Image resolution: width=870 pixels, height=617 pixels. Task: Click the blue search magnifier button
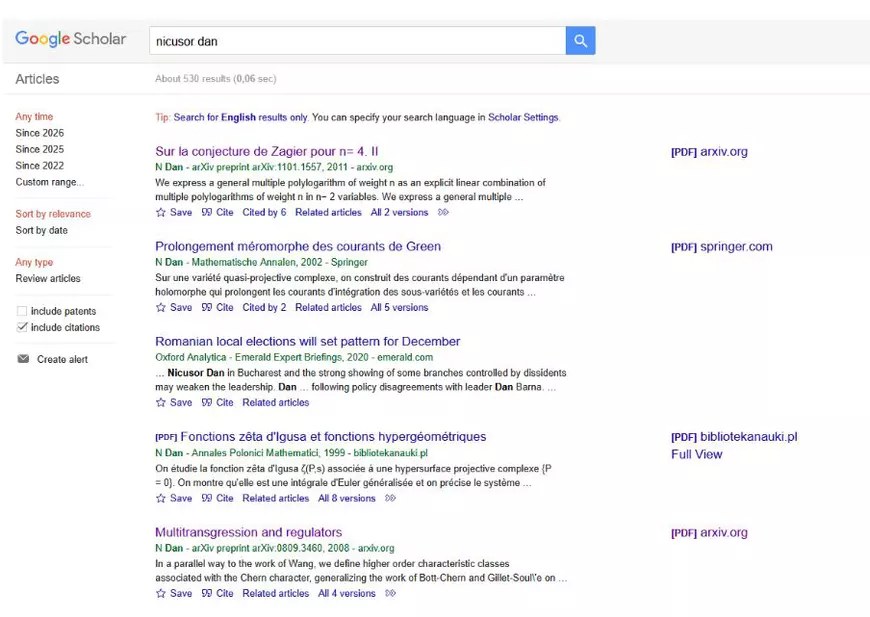[580, 41]
